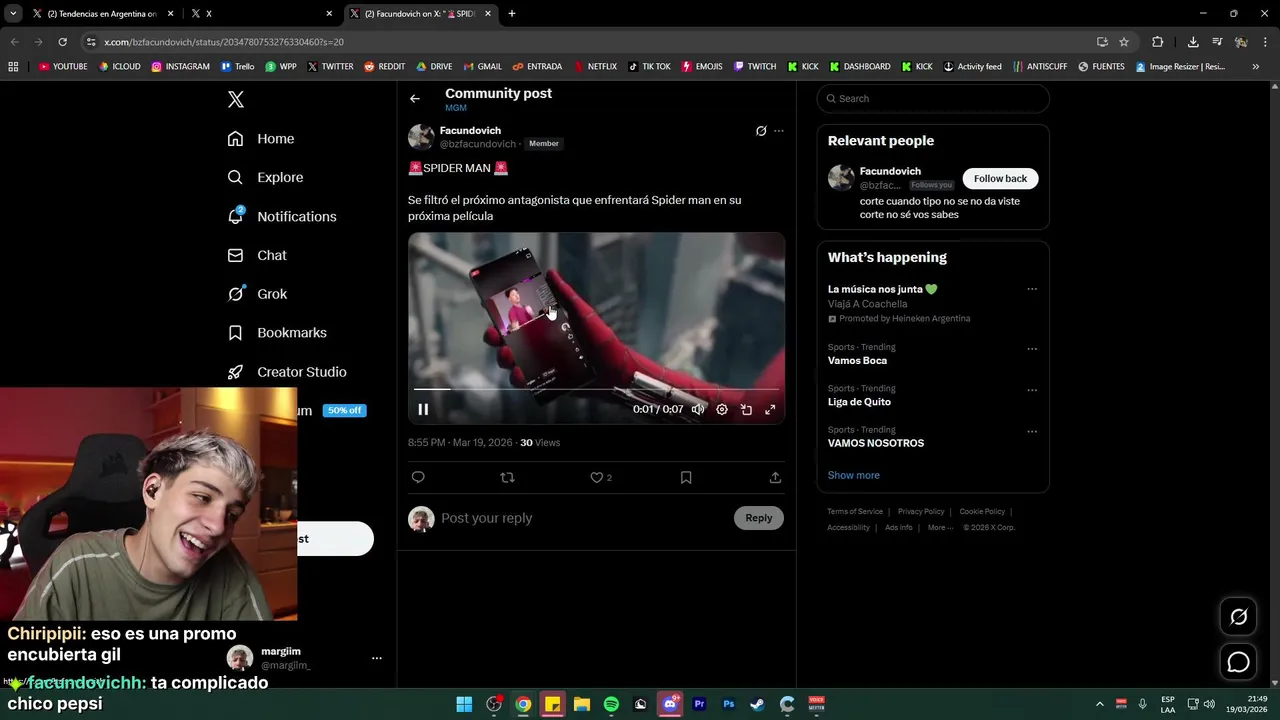This screenshot has height=720, width=1280.
Task: Expand the bookmarks bar overflow chevron
Action: pyautogui.click(x=1256, y=67)
